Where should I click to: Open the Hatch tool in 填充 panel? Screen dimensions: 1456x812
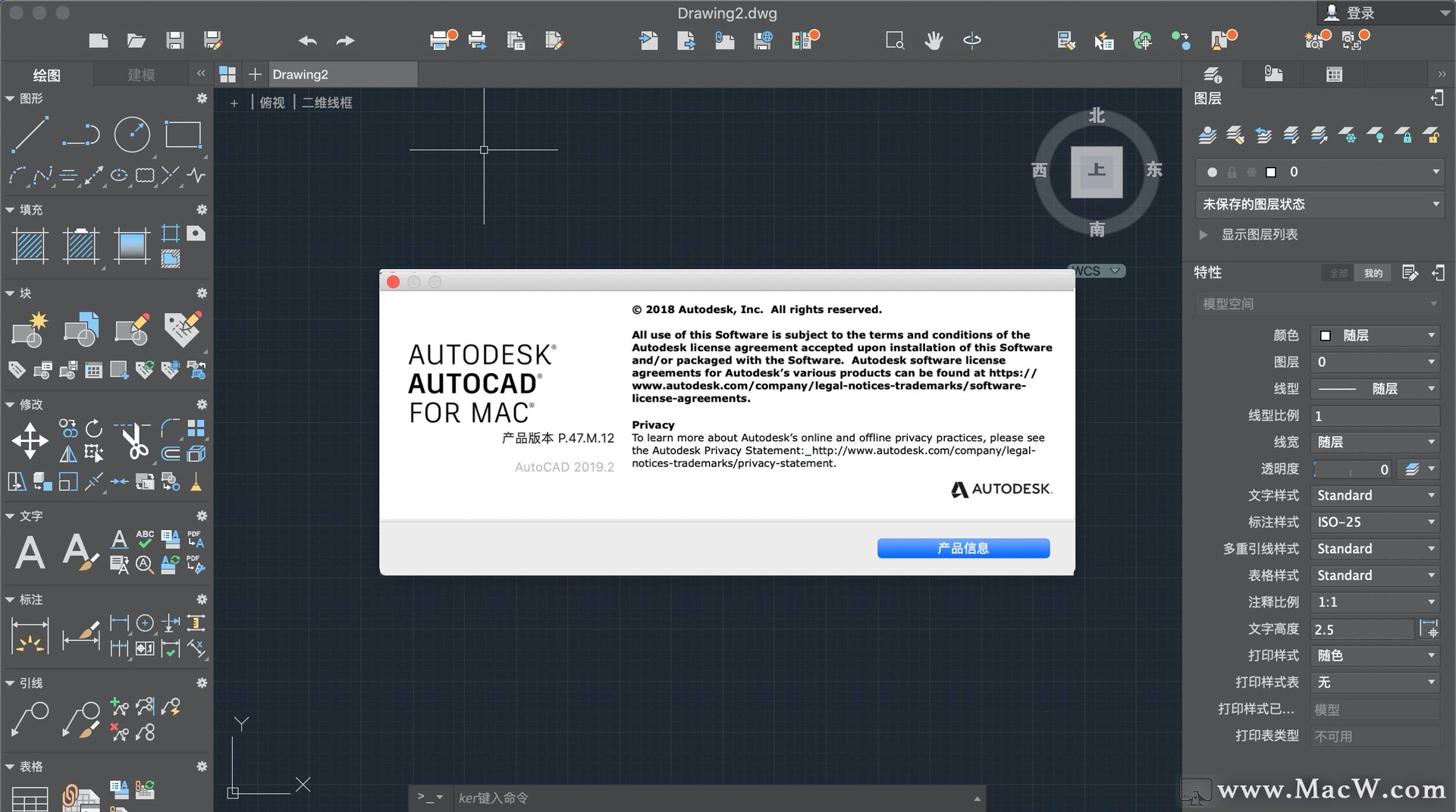(x=30, y=246)
